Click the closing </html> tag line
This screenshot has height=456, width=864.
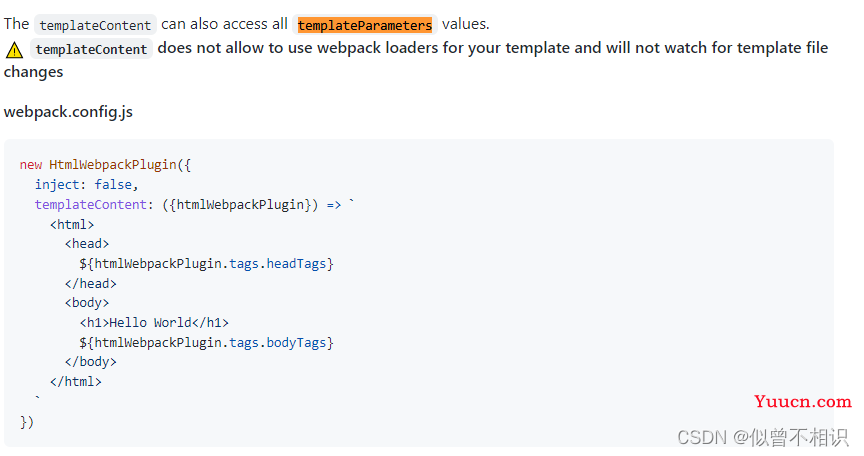(x=75, y=382)
